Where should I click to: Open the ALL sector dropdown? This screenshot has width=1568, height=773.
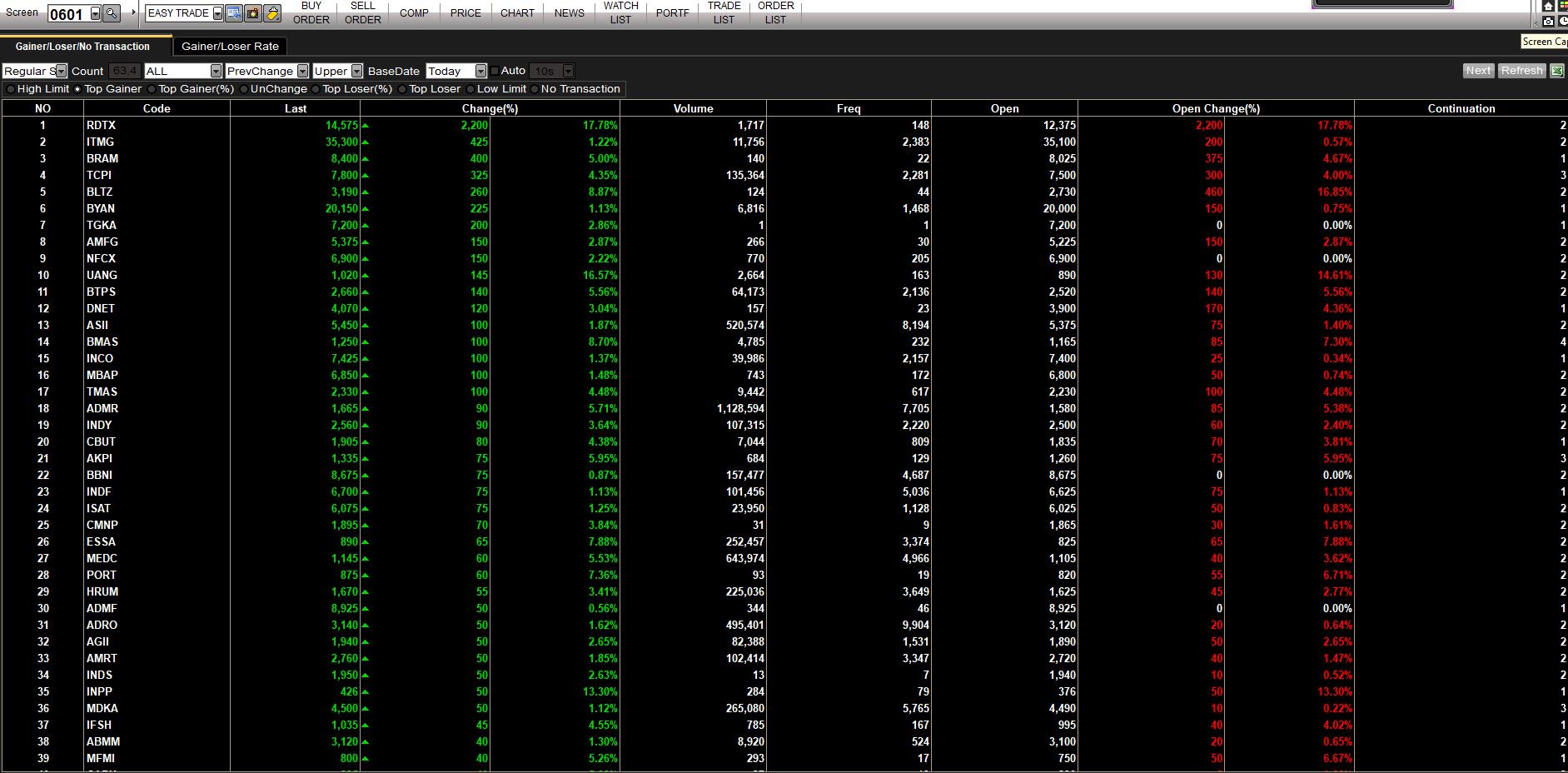pos(217,71)
